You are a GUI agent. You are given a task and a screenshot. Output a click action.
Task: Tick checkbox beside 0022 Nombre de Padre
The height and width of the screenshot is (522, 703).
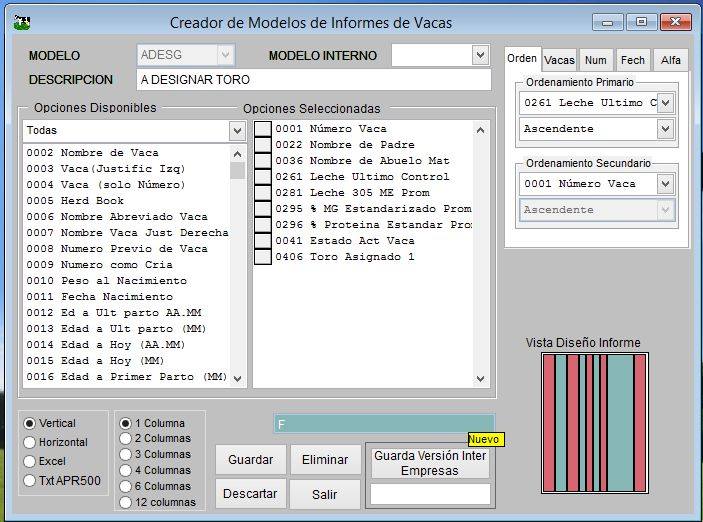click(263, 145)
